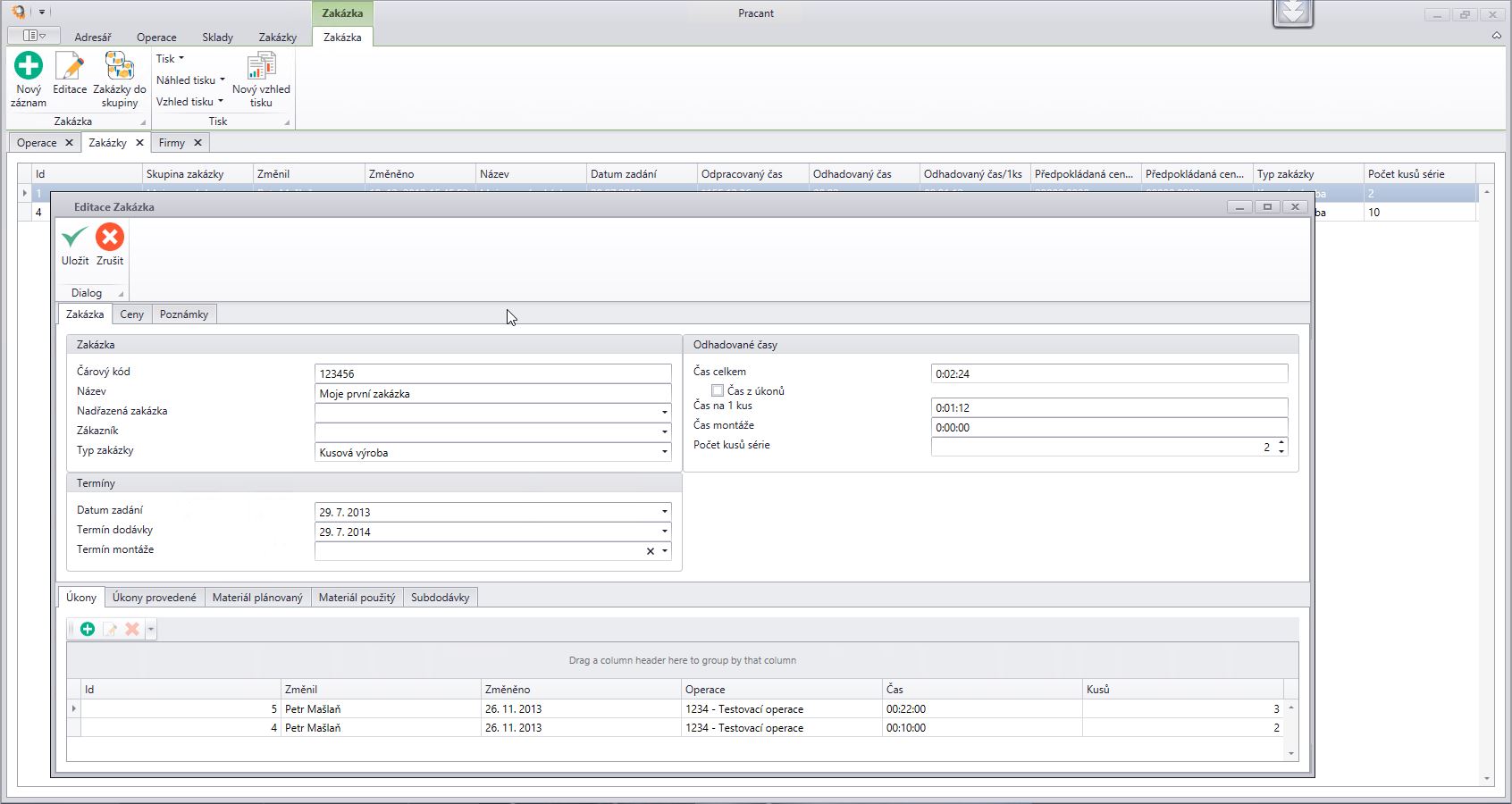Viewport: 1512px width, 804px height.
Task: Click the Čas montáže field
Action: [1110, 427]
